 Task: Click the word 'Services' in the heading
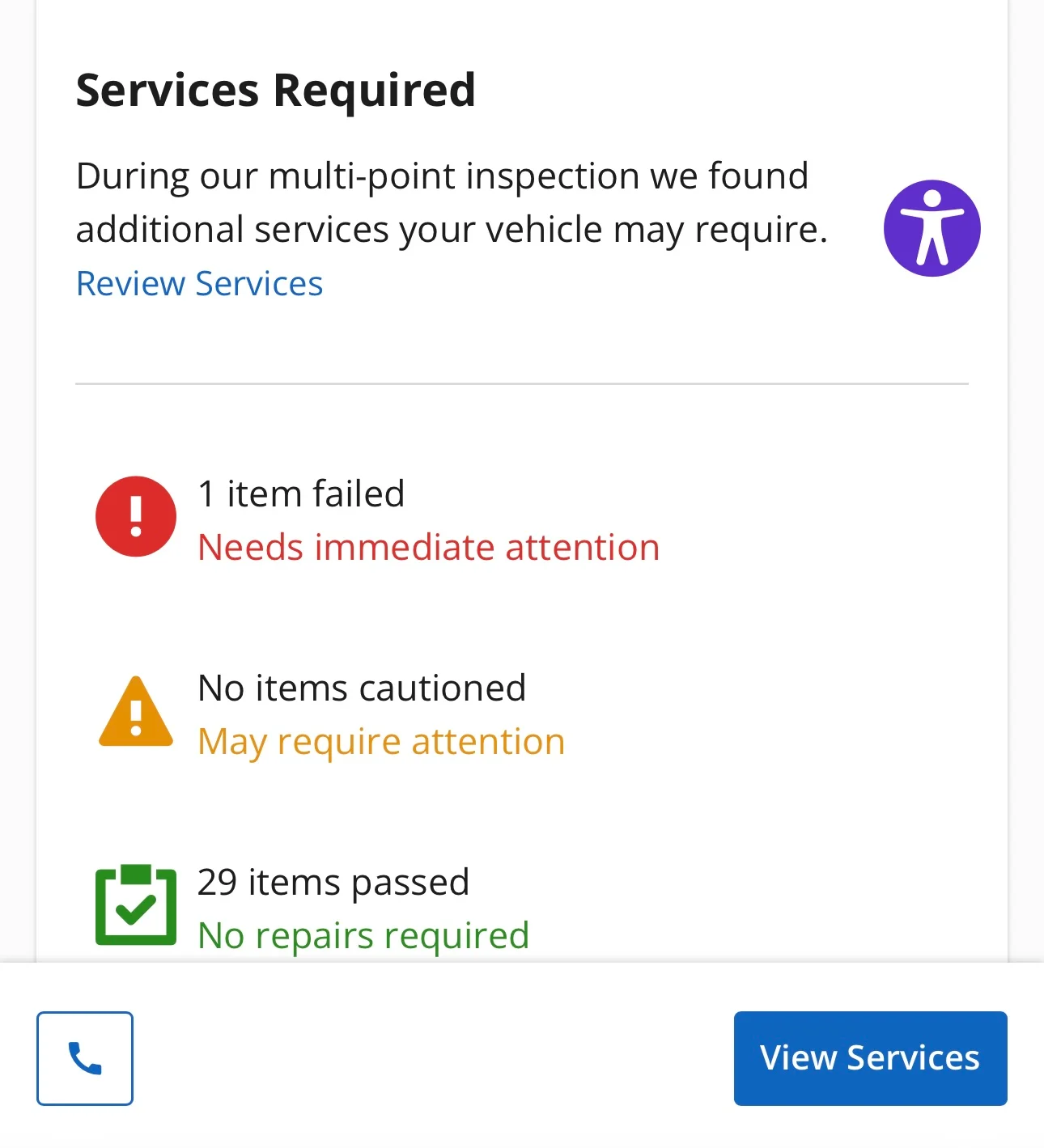point(168,90)
